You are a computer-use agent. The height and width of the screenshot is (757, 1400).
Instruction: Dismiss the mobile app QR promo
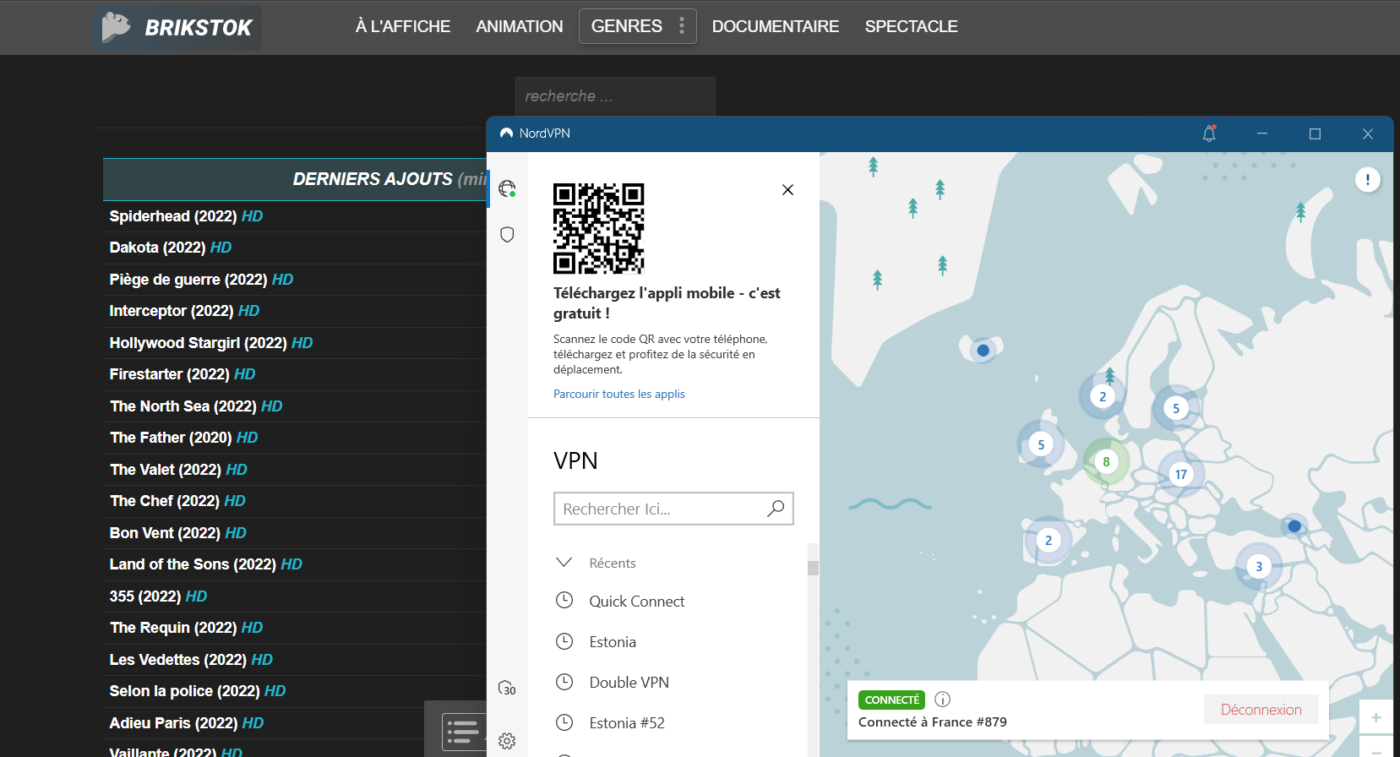click(x=788, y=190)
